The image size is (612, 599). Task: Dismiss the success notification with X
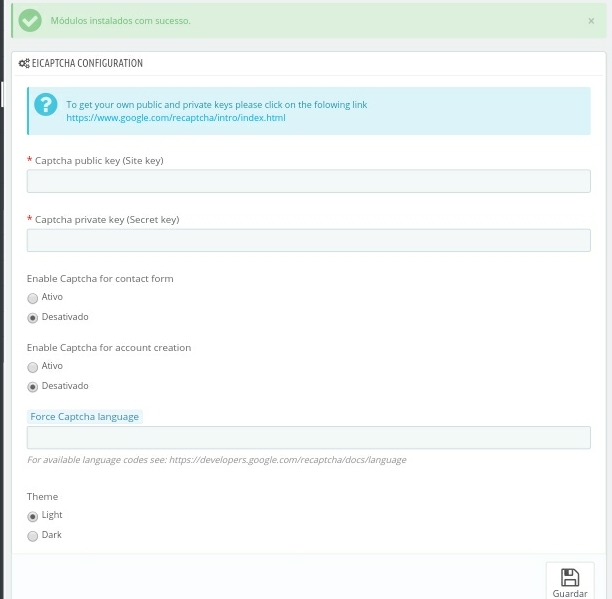tap(591, 21)
